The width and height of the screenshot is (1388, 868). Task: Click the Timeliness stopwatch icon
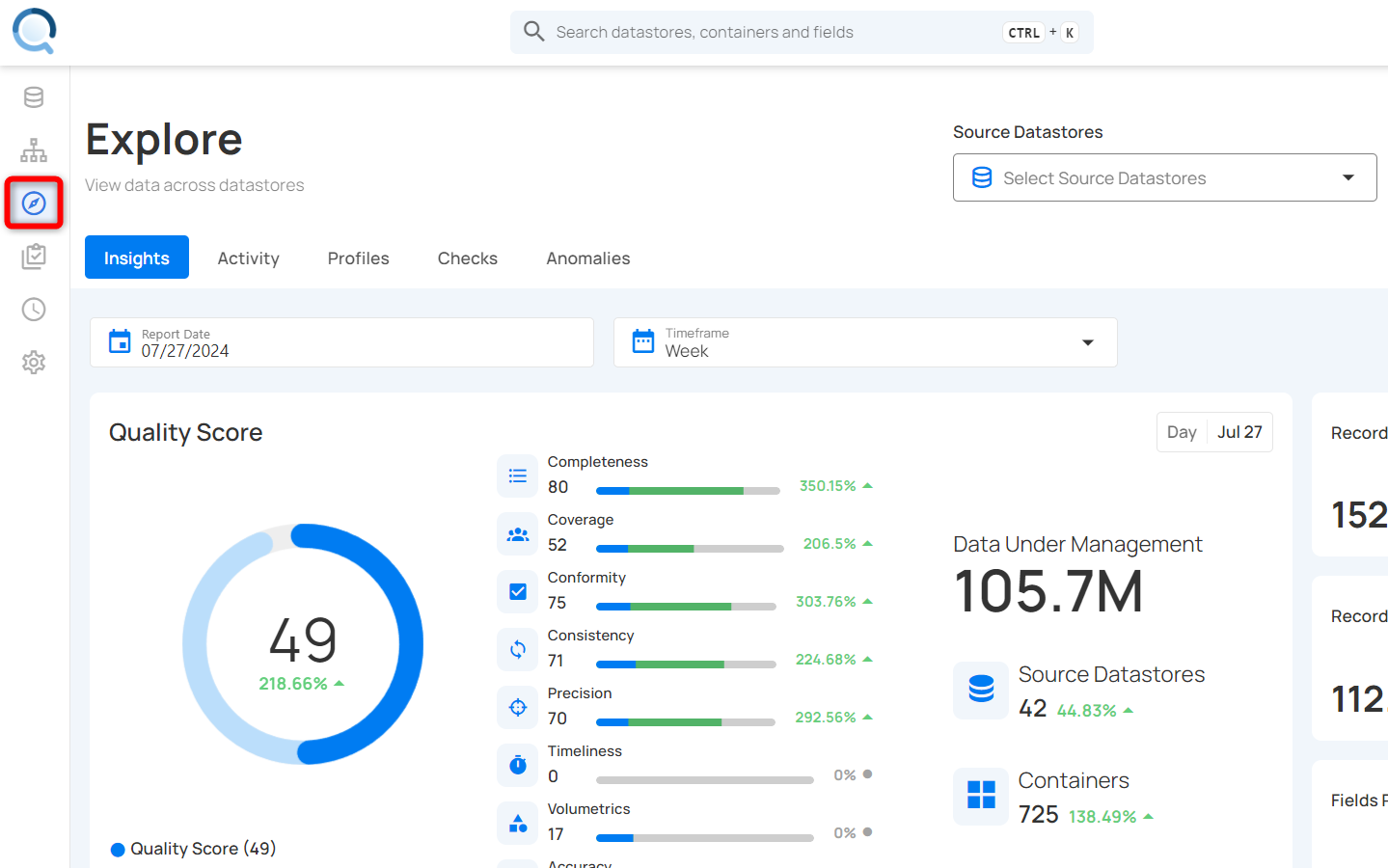pyautogui.click(x=518, y=765)
